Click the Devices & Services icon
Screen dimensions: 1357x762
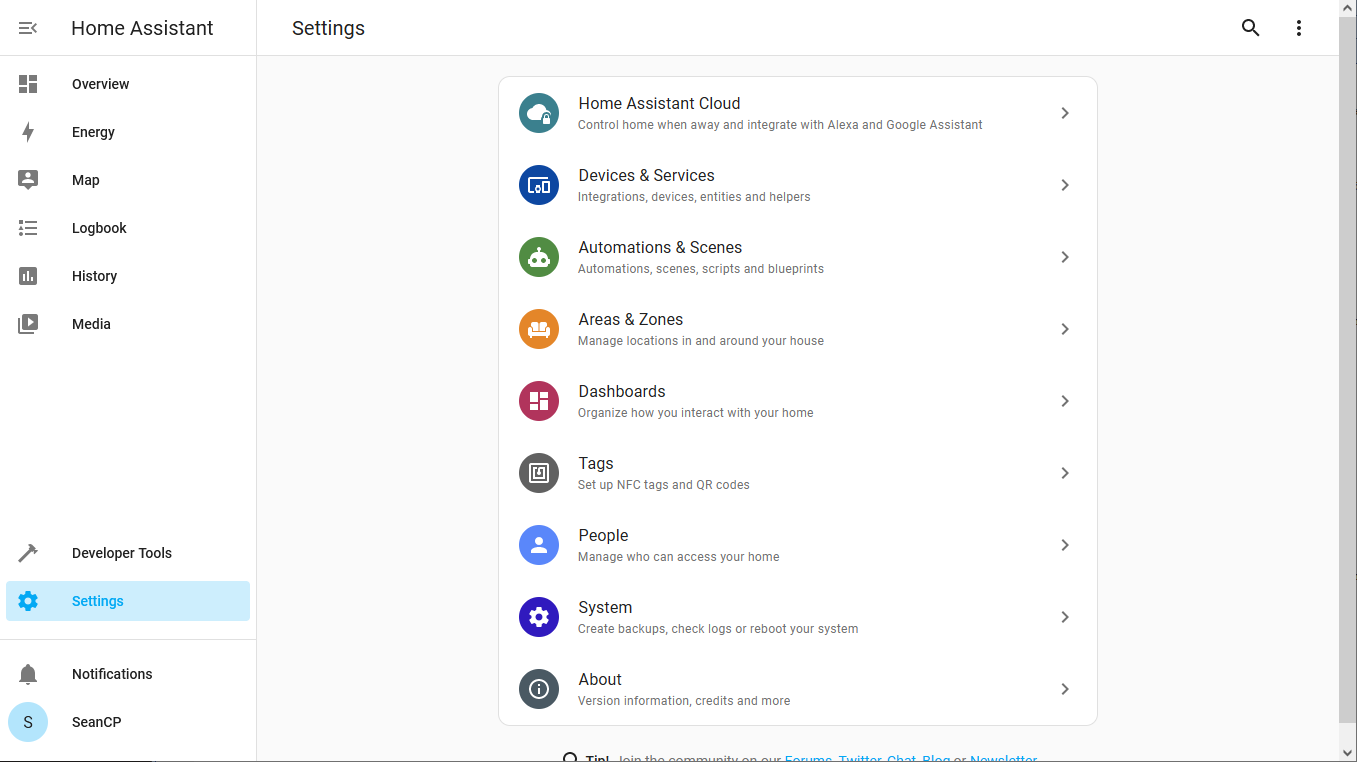pos(539,185)
